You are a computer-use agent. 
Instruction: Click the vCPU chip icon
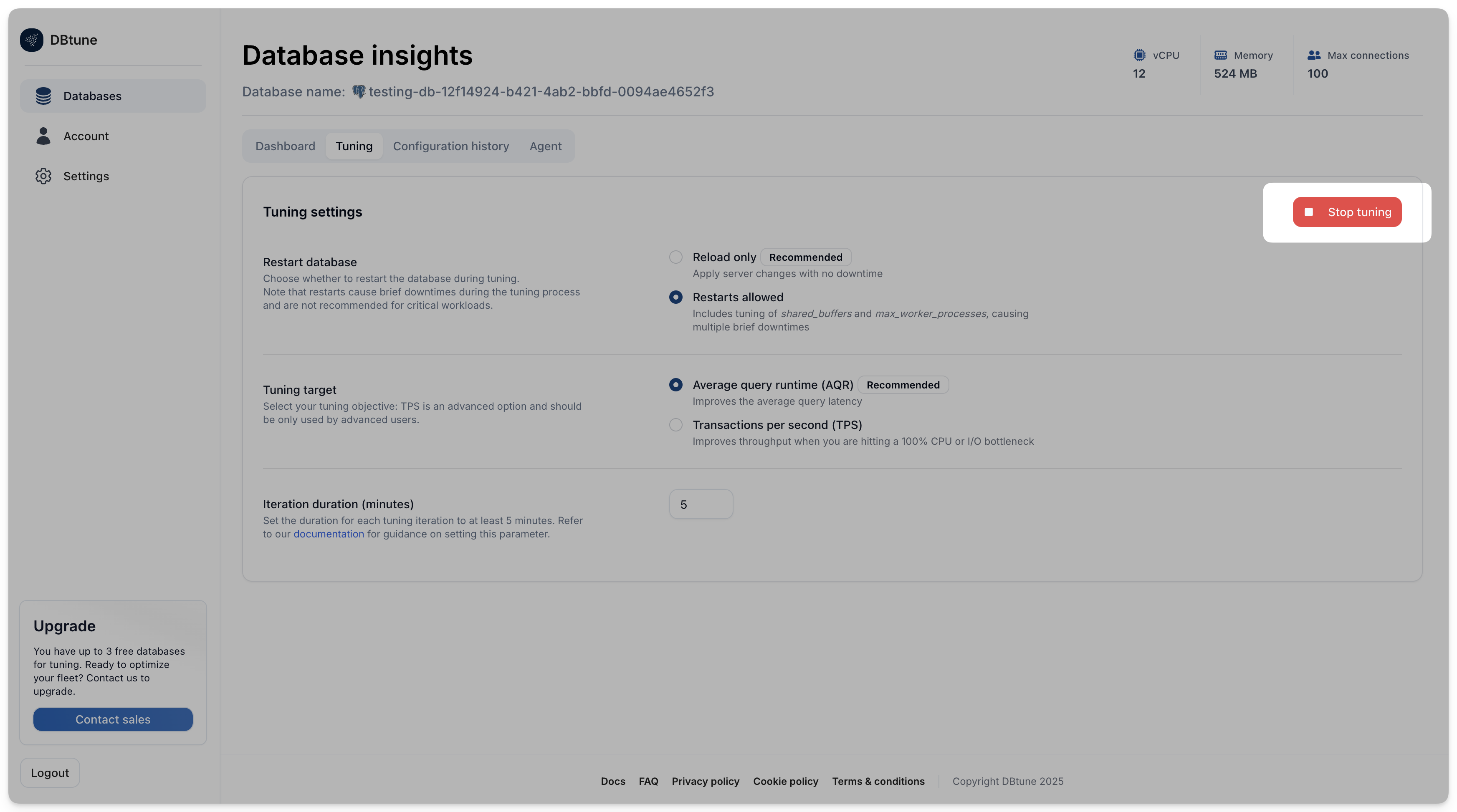[1139, 55]
